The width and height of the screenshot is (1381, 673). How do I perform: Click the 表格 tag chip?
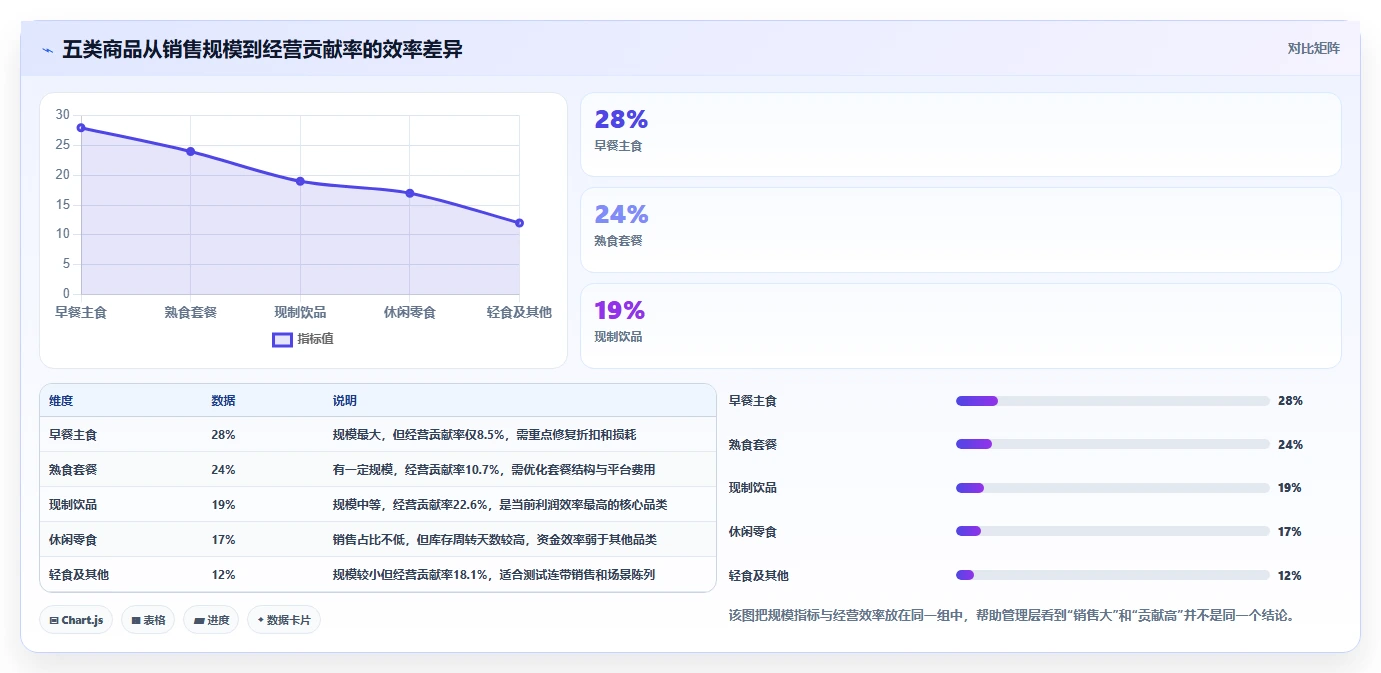pos(148,620)
